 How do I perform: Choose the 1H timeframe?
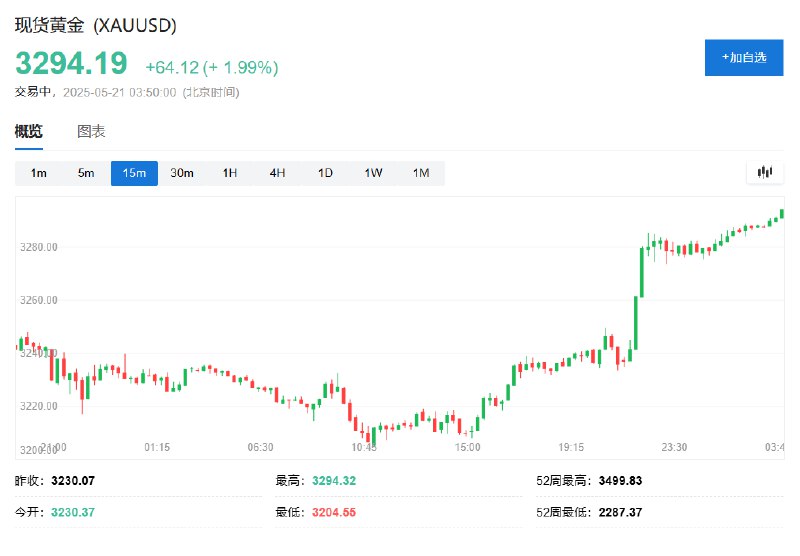click(230, 173)
